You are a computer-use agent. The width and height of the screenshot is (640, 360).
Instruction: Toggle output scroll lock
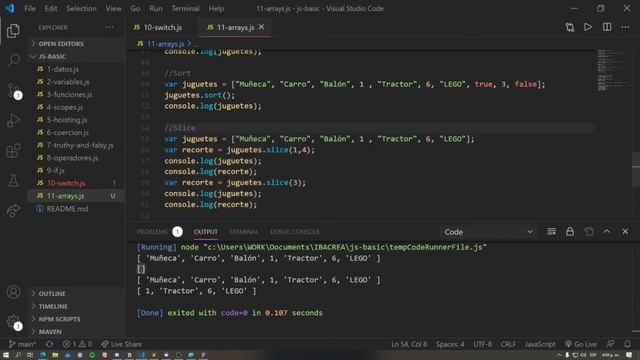[x=570, y=231]
